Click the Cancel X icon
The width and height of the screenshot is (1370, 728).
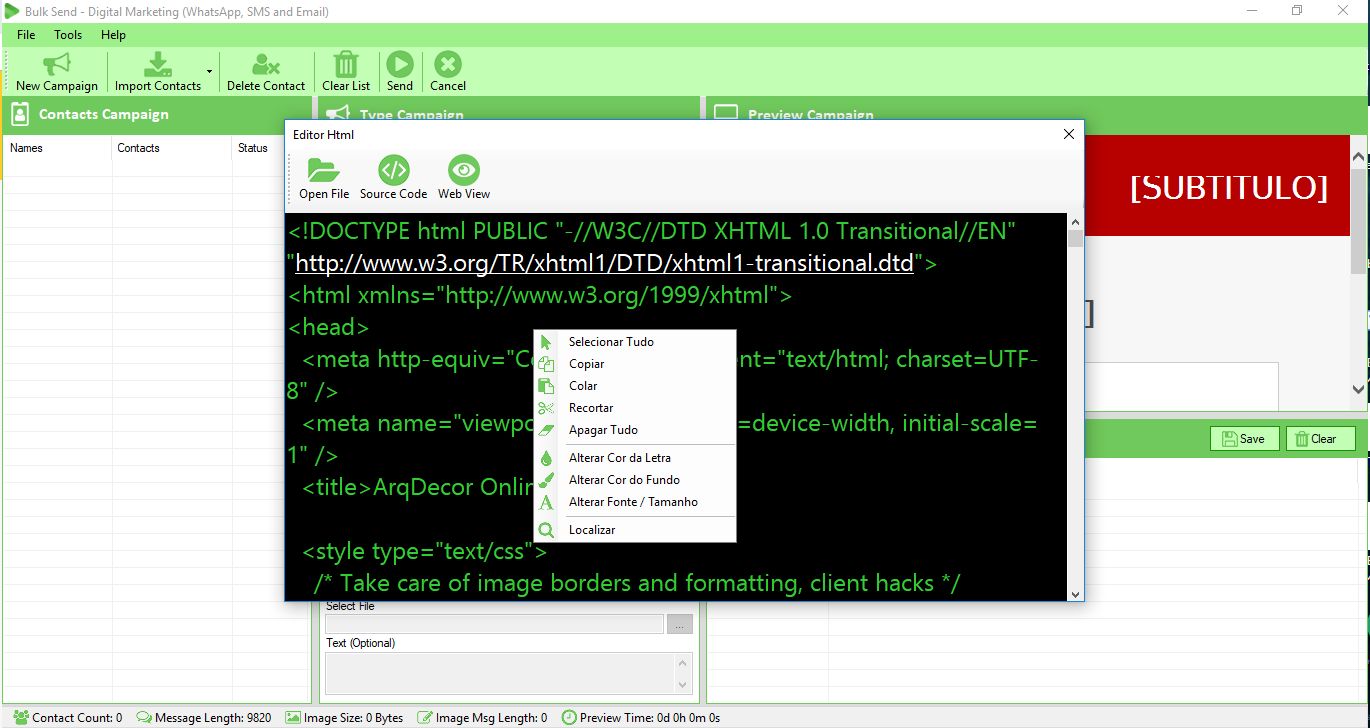click(x=448, y=65)
